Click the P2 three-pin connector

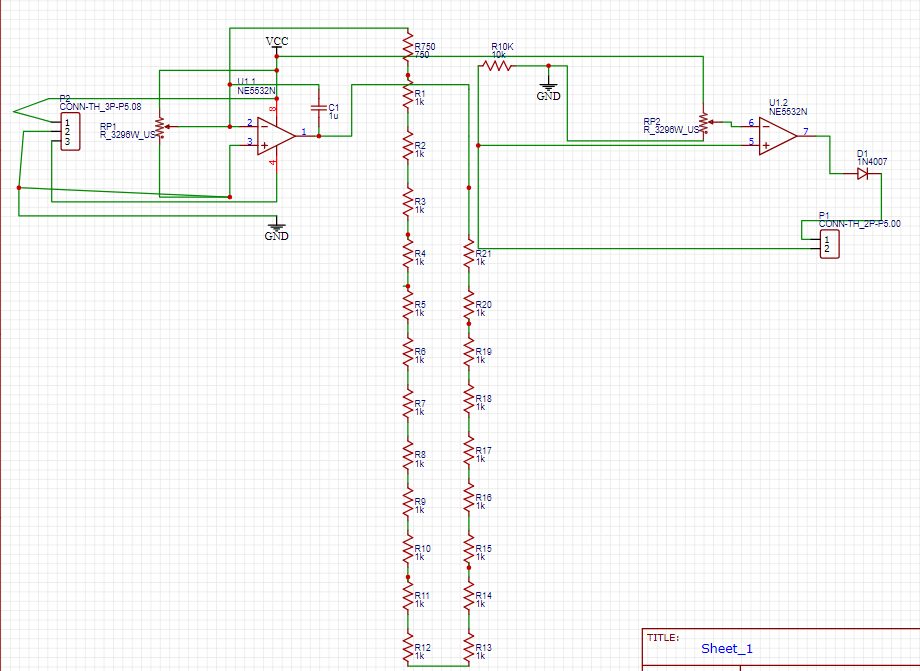67,132
